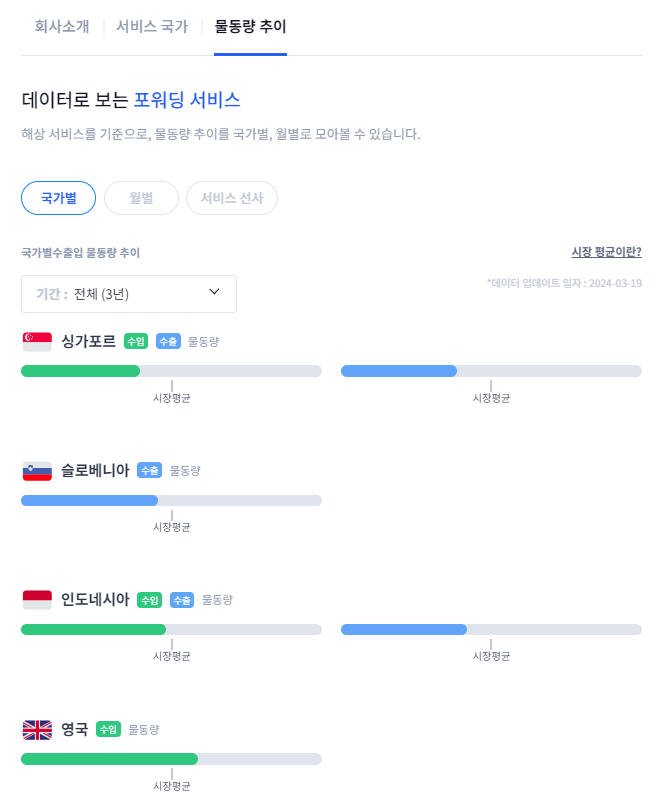Open the 시장 평균이란? link
This screenshot has width=667, height=811.
tap(607, 252)
